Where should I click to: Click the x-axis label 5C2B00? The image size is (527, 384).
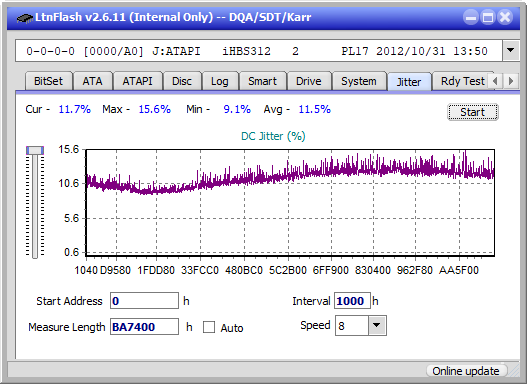pyautogui.click(x=288, y=270)
